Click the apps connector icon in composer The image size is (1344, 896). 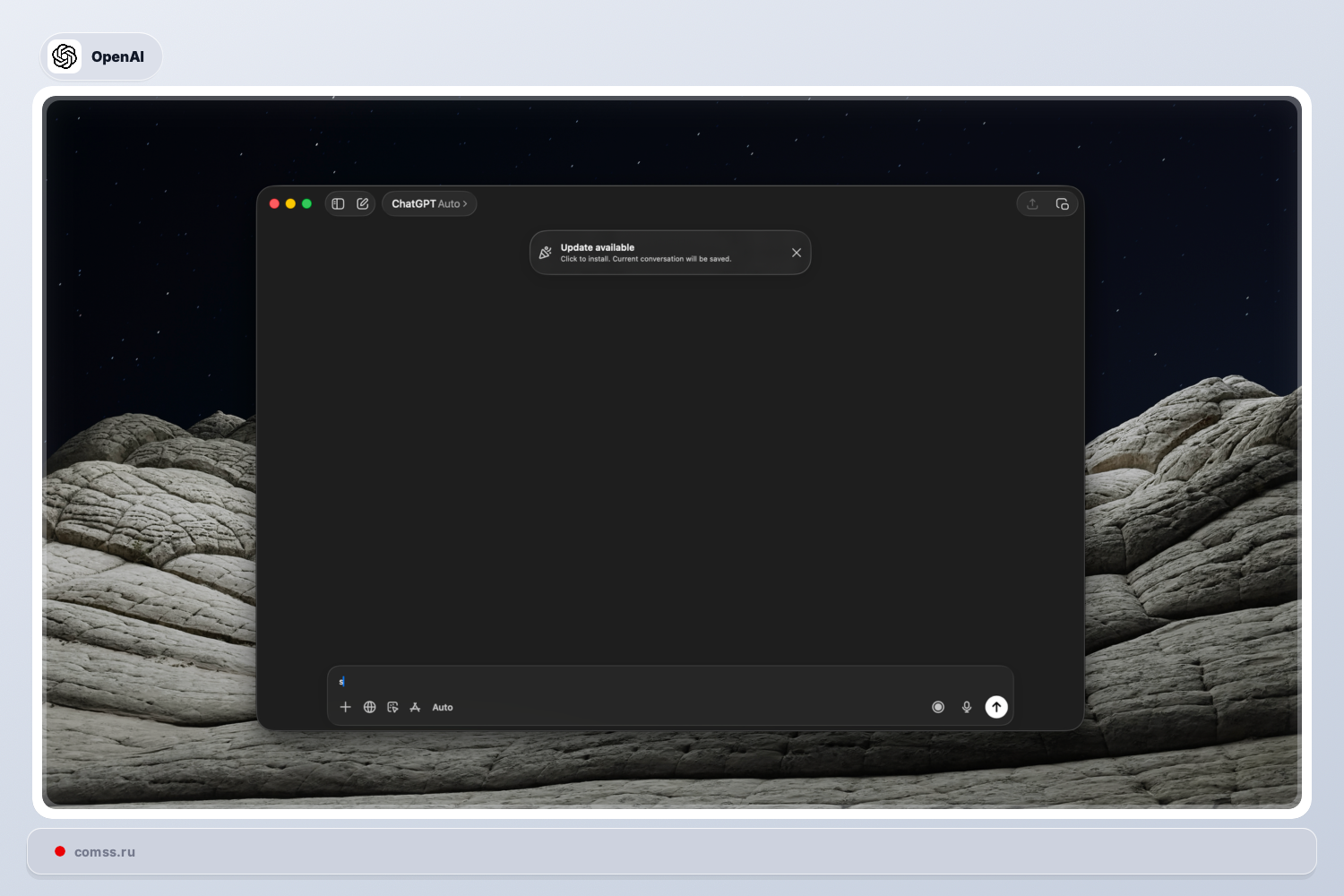392,707
